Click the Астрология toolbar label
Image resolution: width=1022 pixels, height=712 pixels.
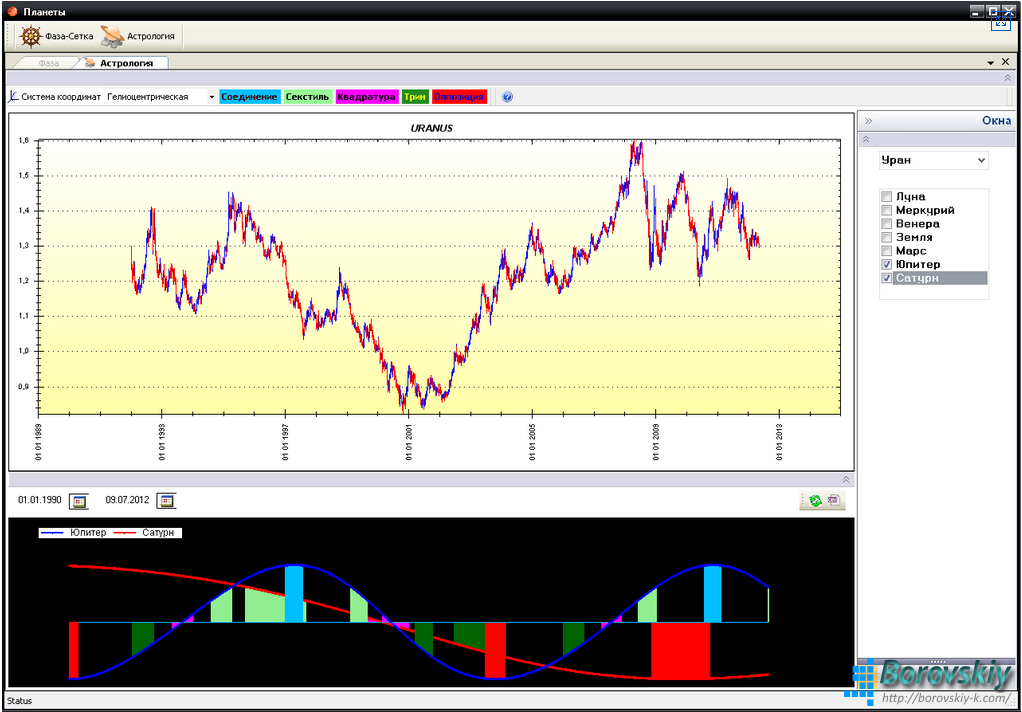click(151, 37)
